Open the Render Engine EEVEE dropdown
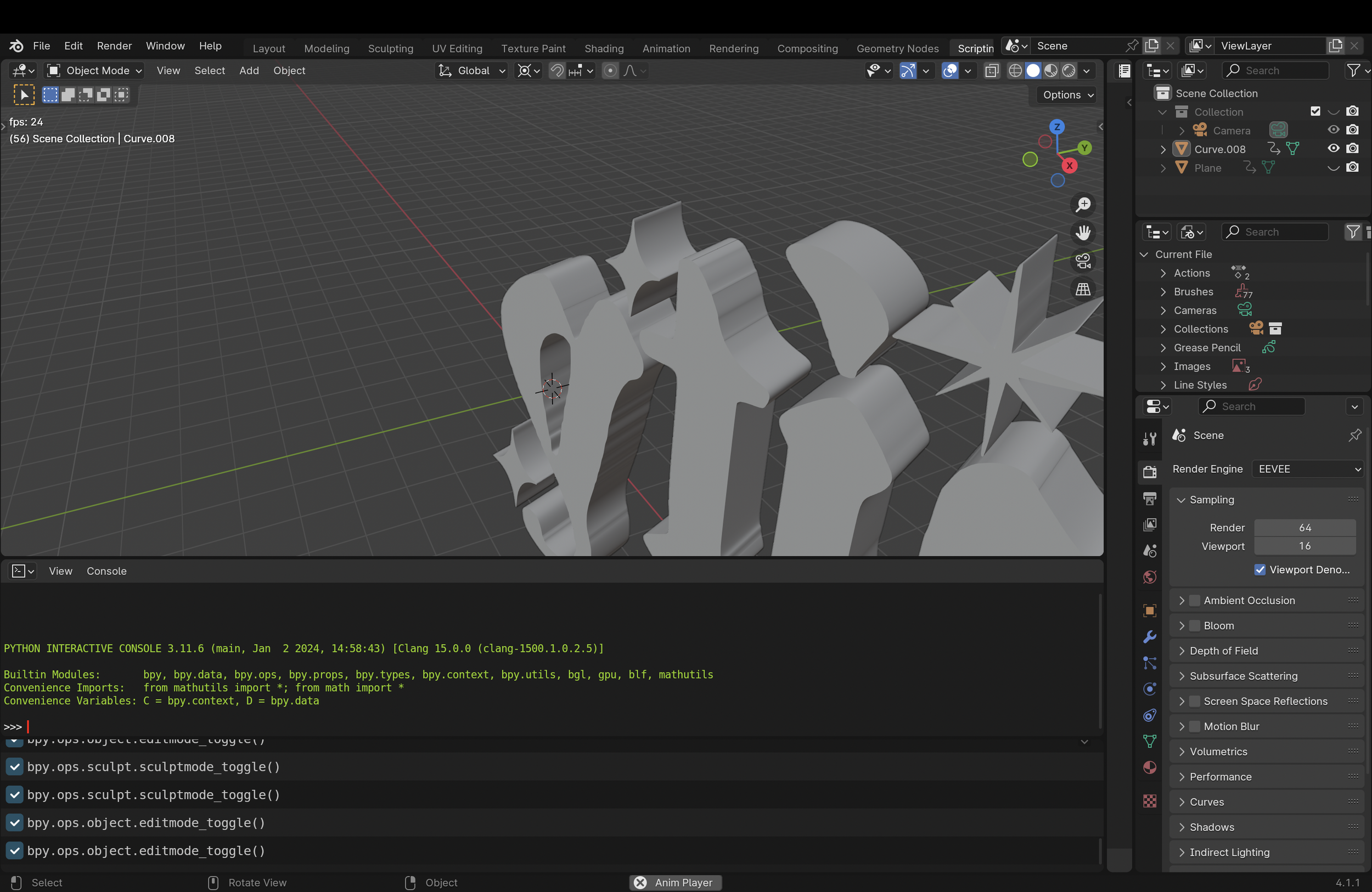1372x892 pixels. [1306, 469]
